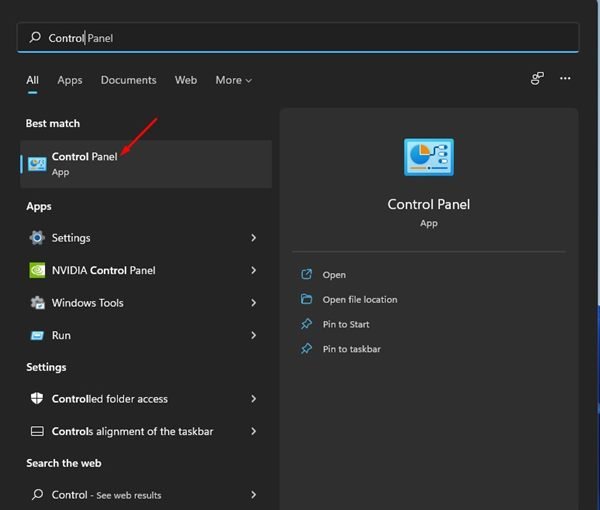Click inside the search text field
Image resolution: width=600 pixels, height=510 pixels.
(x=300, y=38)
